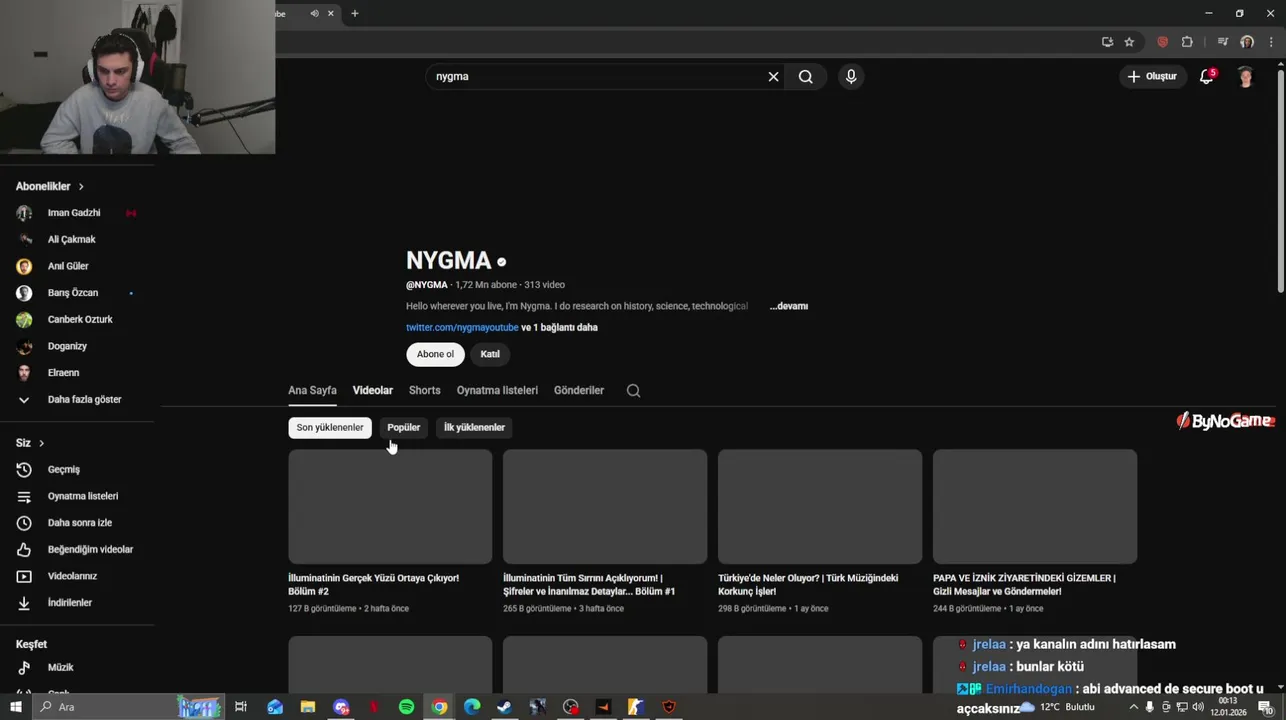Open the notifications bell
Image resolution: width=1286 pixels, height=720 pixels.
1207,77
